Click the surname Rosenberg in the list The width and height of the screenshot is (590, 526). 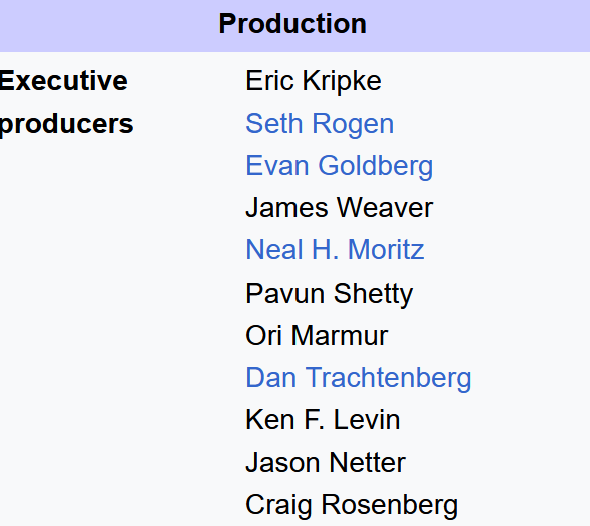[389, 505]
